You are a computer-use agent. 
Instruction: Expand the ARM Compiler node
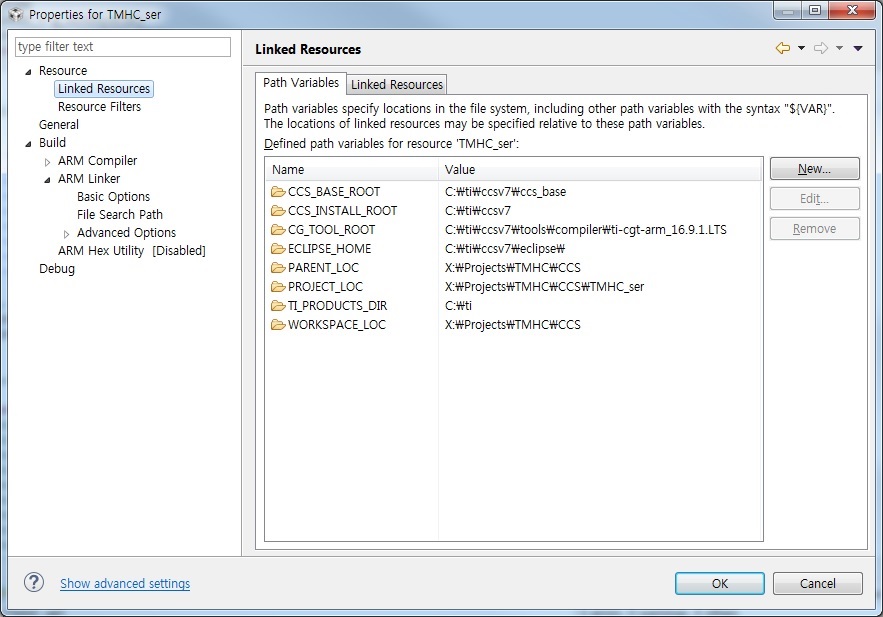click(47, 162)
